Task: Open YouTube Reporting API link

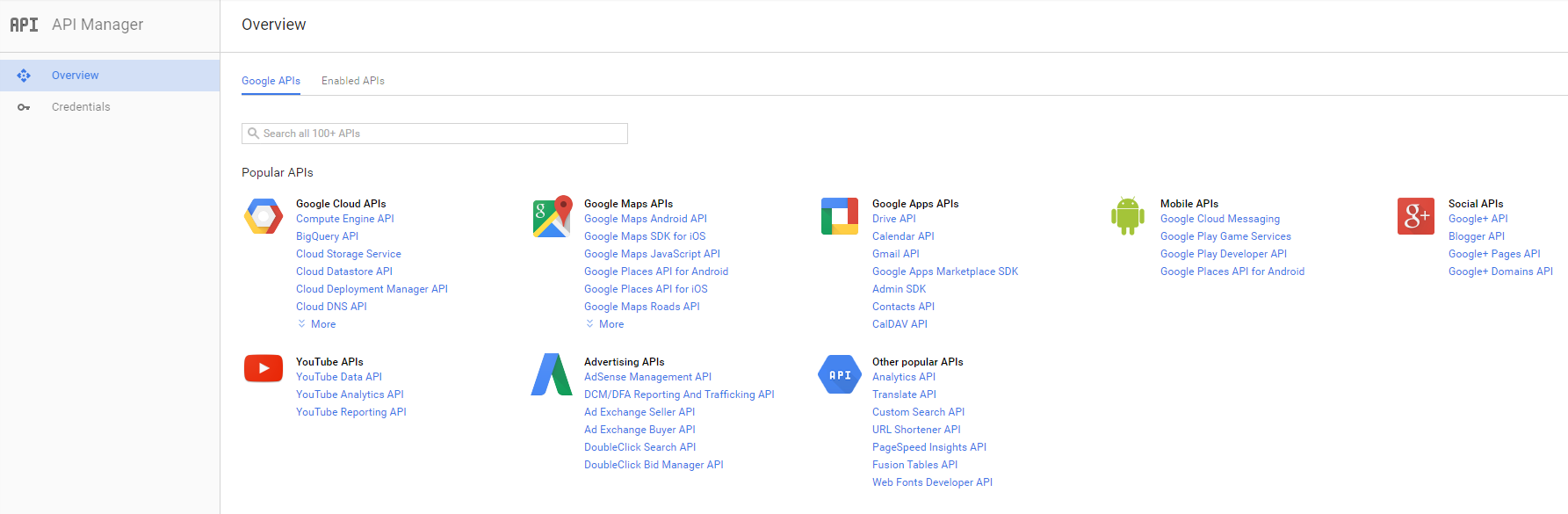Action: pyautogui.click(x=351, y=412)
